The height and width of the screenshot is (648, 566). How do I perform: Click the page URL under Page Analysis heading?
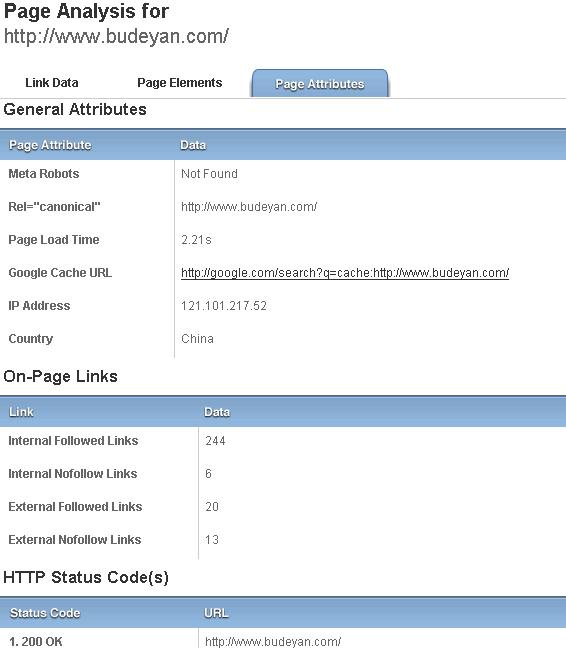[x=116, y=36]
